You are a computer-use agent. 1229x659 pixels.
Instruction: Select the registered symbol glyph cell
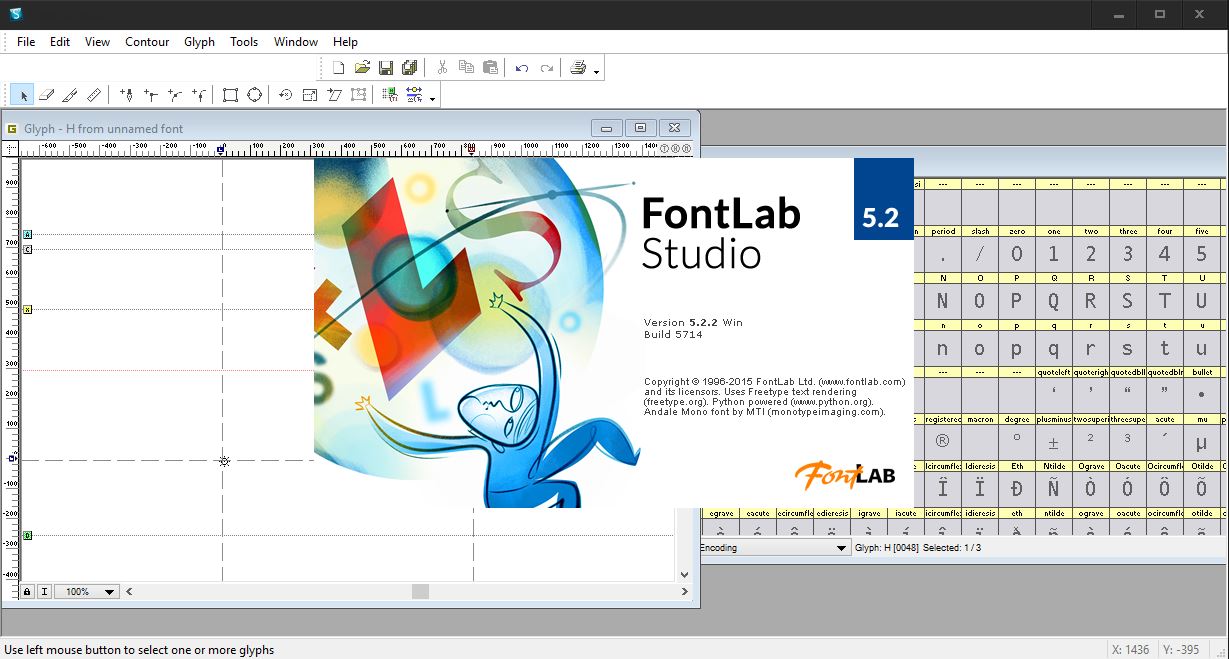tap(942, 441)
